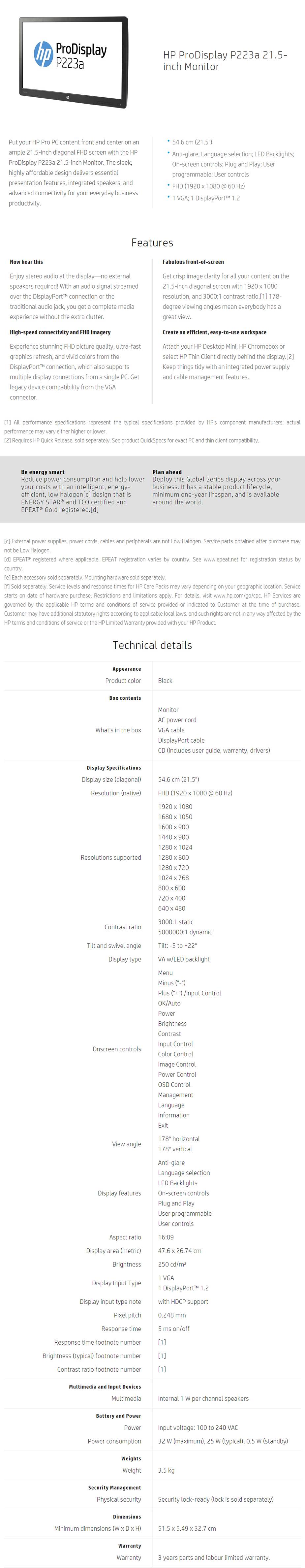
Task: Click the Box contents section label
Action: coord(125,698)
